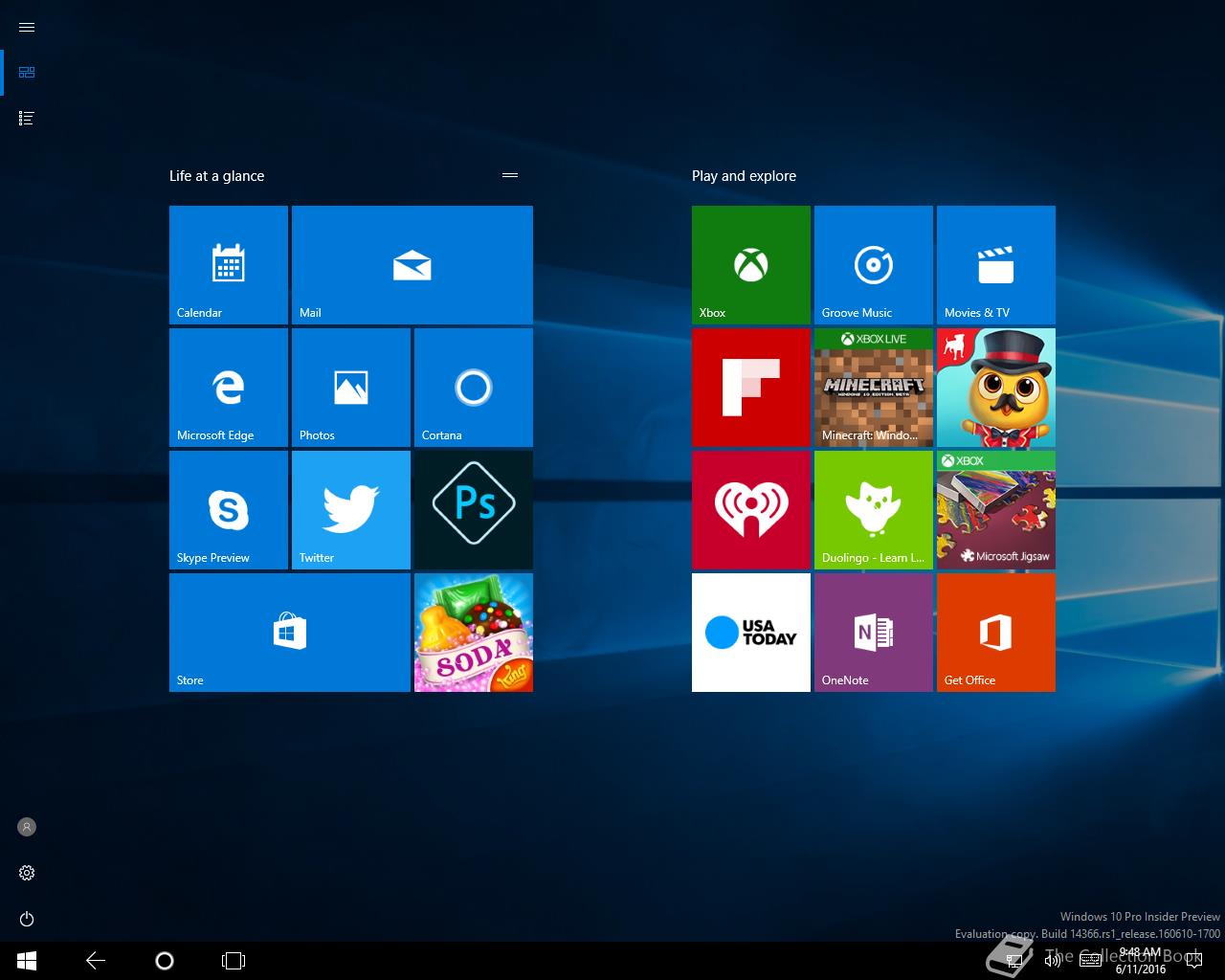Open the Power options menu
Screen dimensions: 1225x980
coord(27,919)
